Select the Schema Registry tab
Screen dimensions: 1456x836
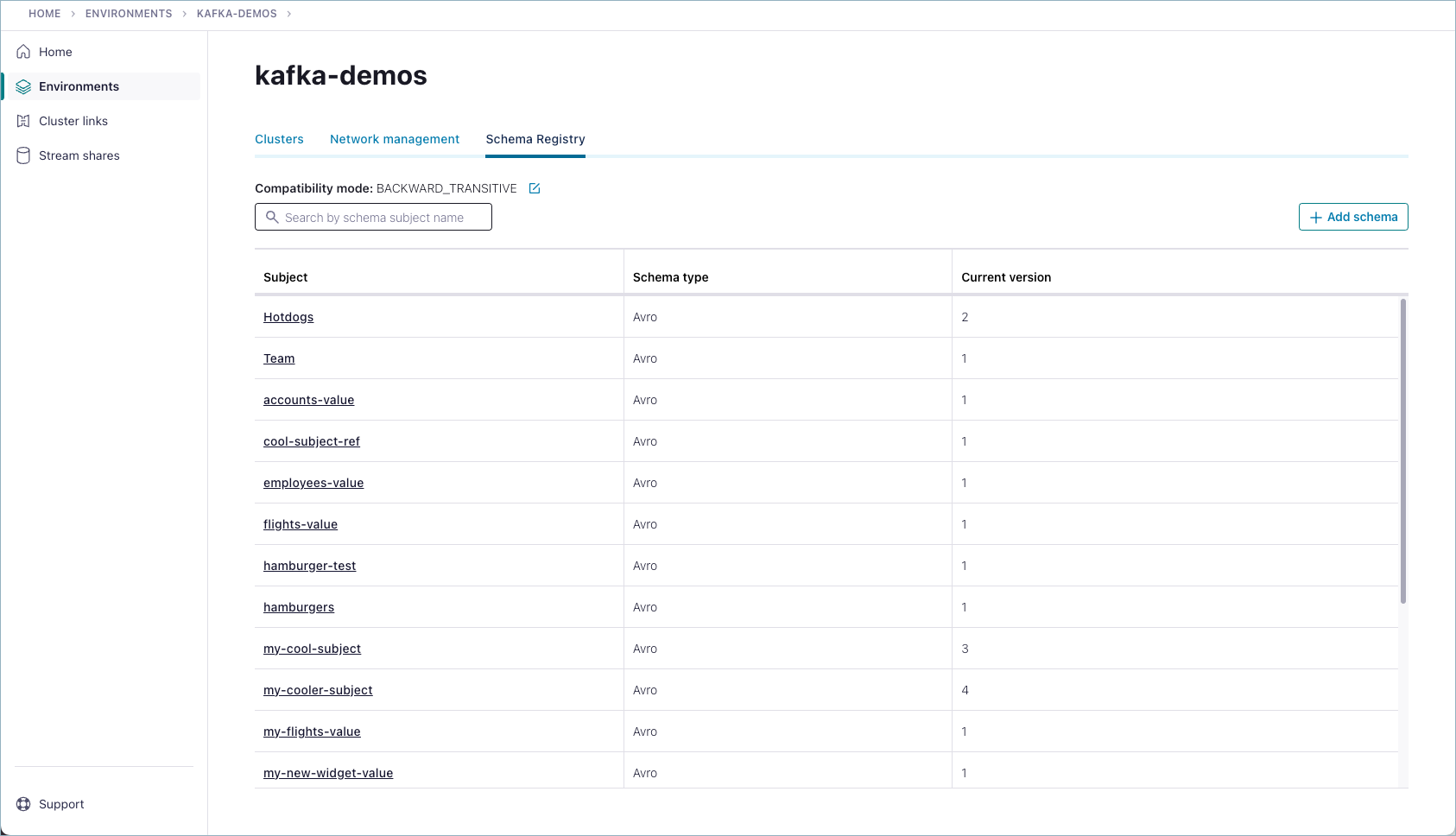[x=535, y=139]
